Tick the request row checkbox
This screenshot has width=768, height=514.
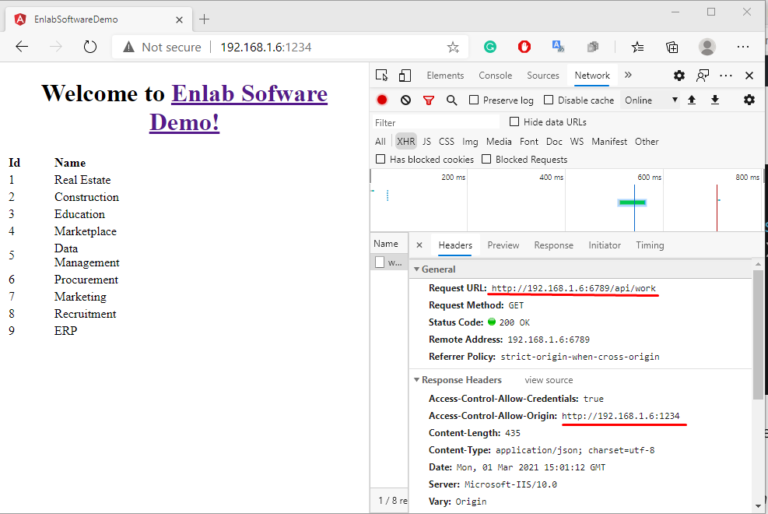click(380, 262)
